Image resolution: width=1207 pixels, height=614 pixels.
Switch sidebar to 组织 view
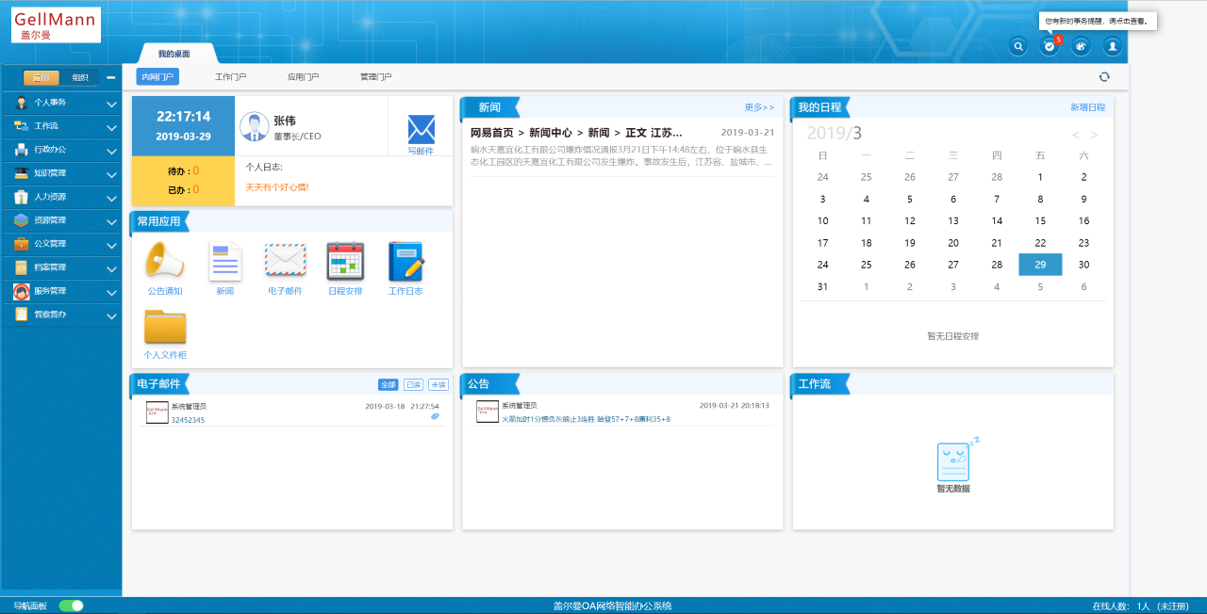tap(80, 78)
